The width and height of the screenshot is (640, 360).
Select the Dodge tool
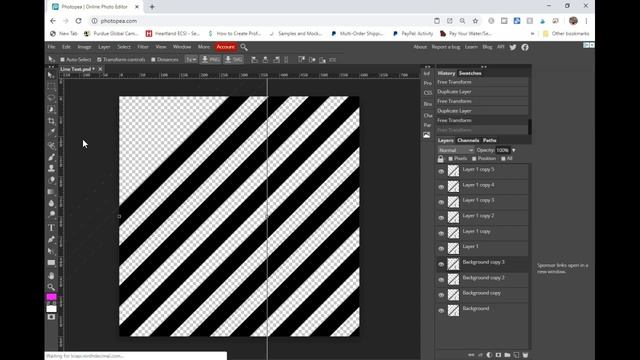coord(51,214)
